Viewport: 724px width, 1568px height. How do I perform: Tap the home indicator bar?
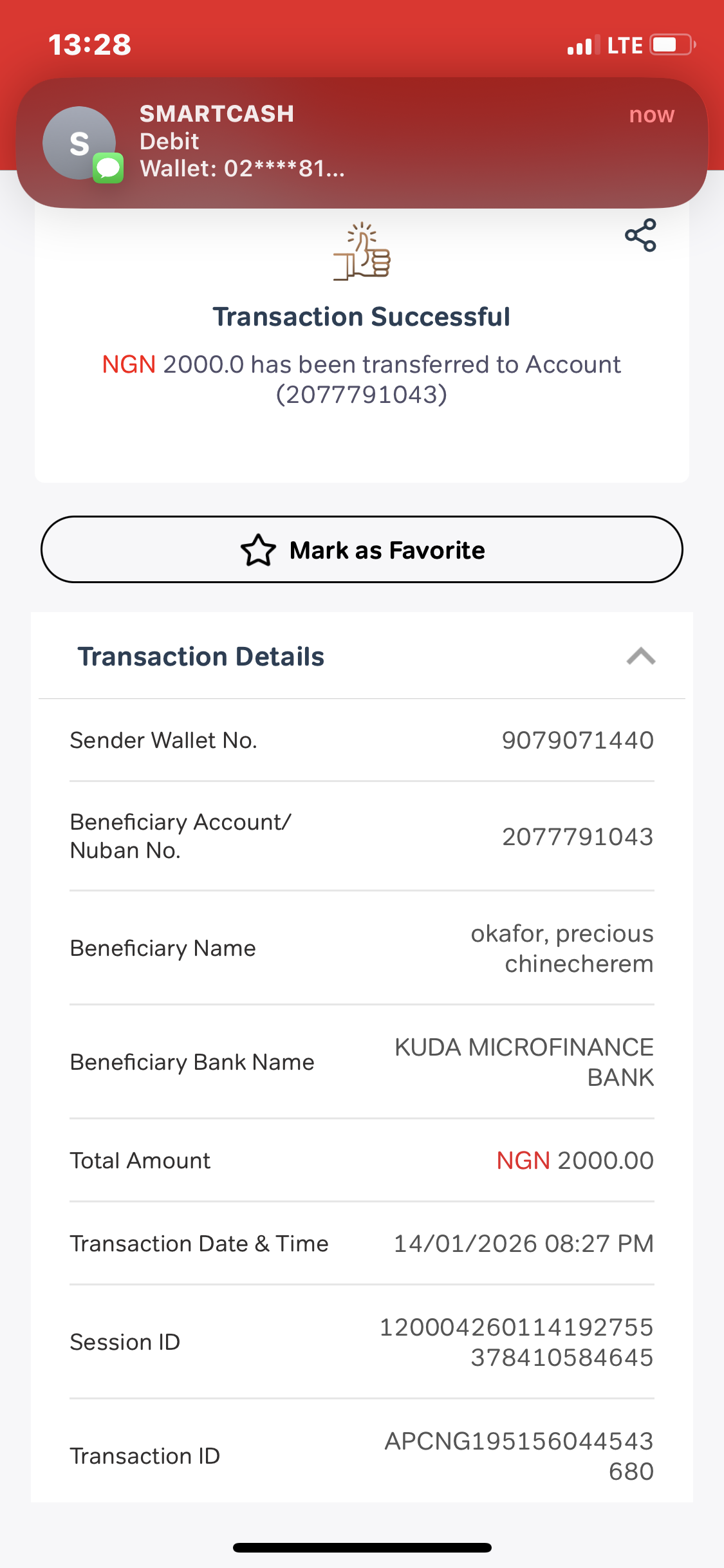(x=362, y=1547)
